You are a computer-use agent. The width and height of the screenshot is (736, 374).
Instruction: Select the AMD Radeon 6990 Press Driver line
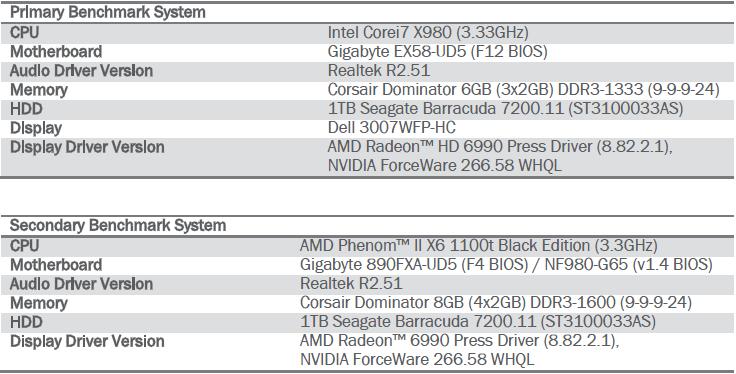click(x=460, y=341)
